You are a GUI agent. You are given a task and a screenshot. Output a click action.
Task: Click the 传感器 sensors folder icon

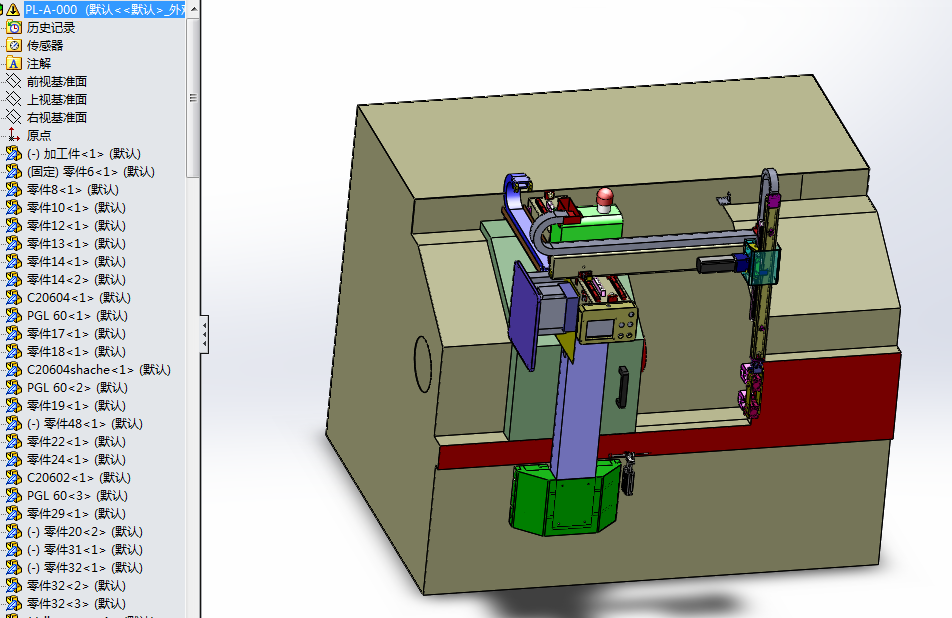(x=13, y=46)
